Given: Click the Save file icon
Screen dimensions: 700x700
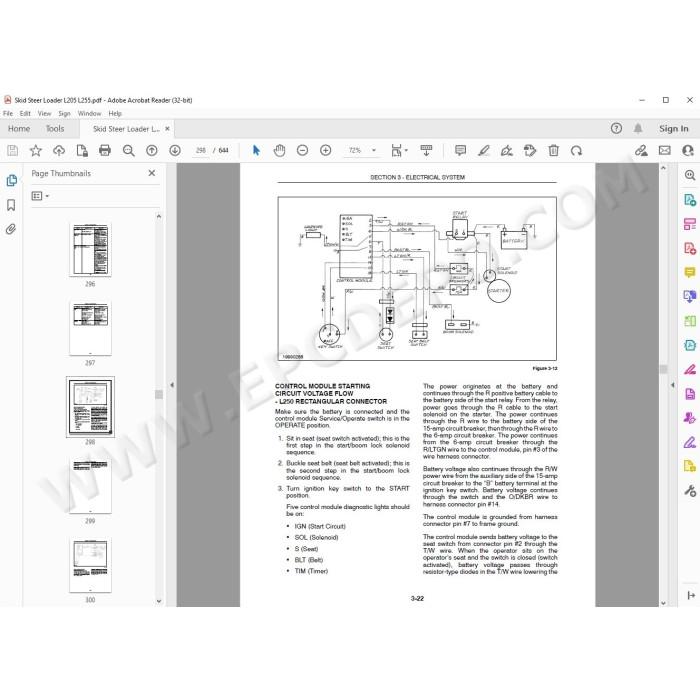Looking at the screenshot, I should tap(12, 150).
